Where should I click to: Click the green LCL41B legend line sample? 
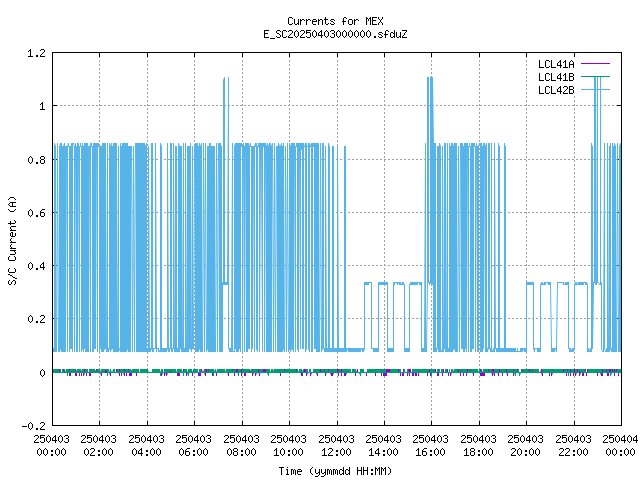(595, 77)
